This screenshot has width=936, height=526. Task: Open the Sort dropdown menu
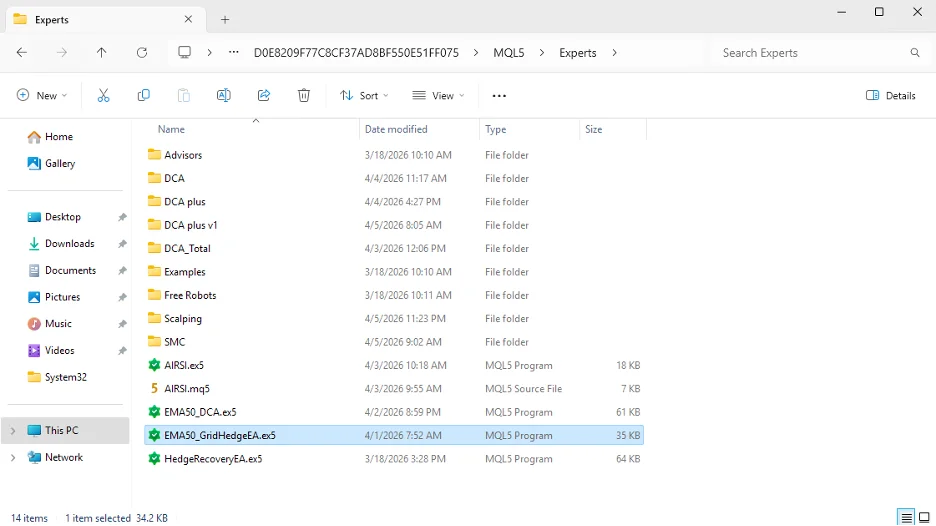pyautogui.click(x=364, y=95)
